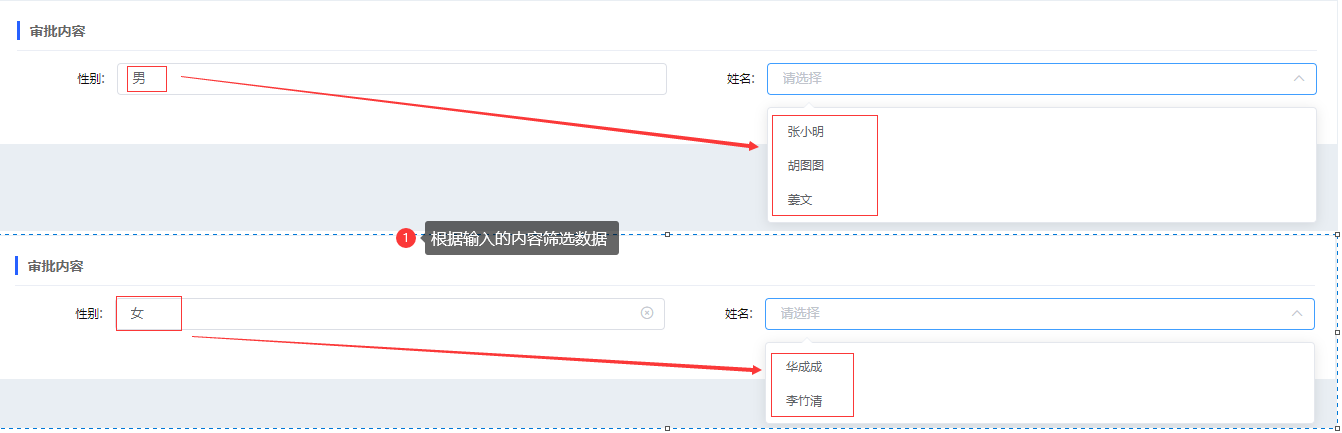Screen dimensions: 1342x433
Task: Click the 姓名 label beside the 华成成 dropdown
Action: 738,314
